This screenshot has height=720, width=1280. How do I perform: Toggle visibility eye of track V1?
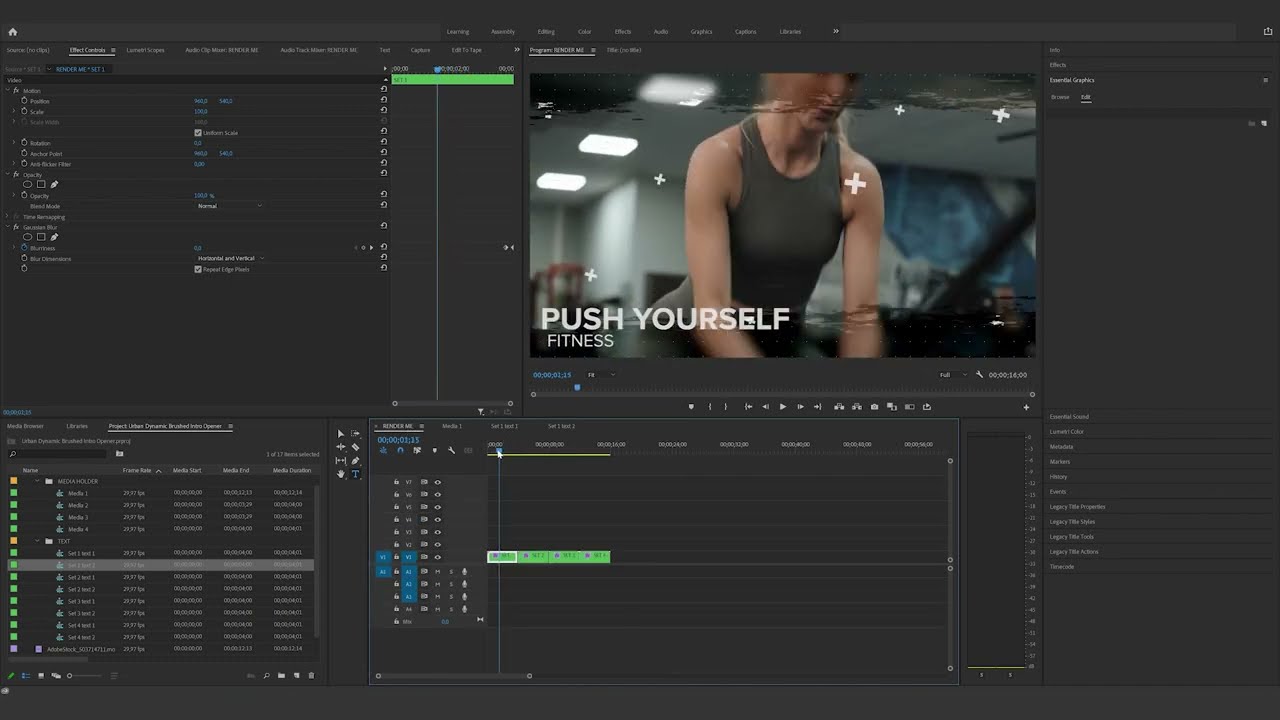(x=437, y=557)
